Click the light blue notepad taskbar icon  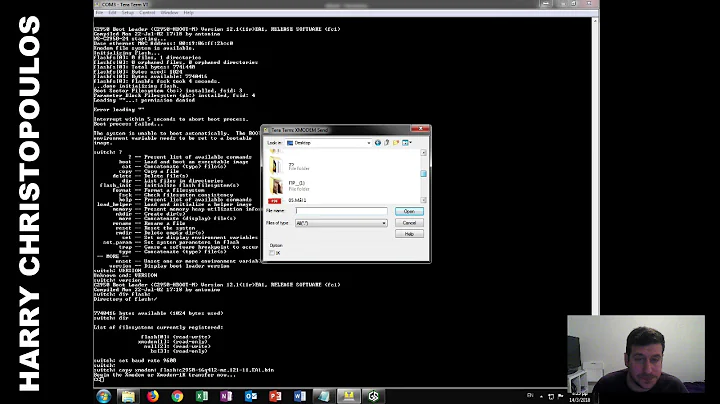click(324, 396)
